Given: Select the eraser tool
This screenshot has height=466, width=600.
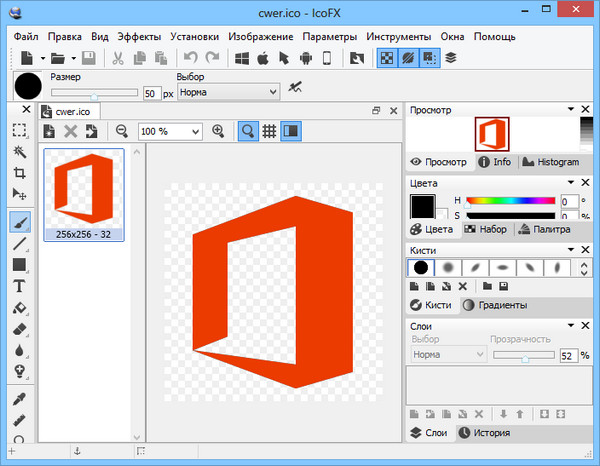Looking at the screenshot, I should (19, 329).
